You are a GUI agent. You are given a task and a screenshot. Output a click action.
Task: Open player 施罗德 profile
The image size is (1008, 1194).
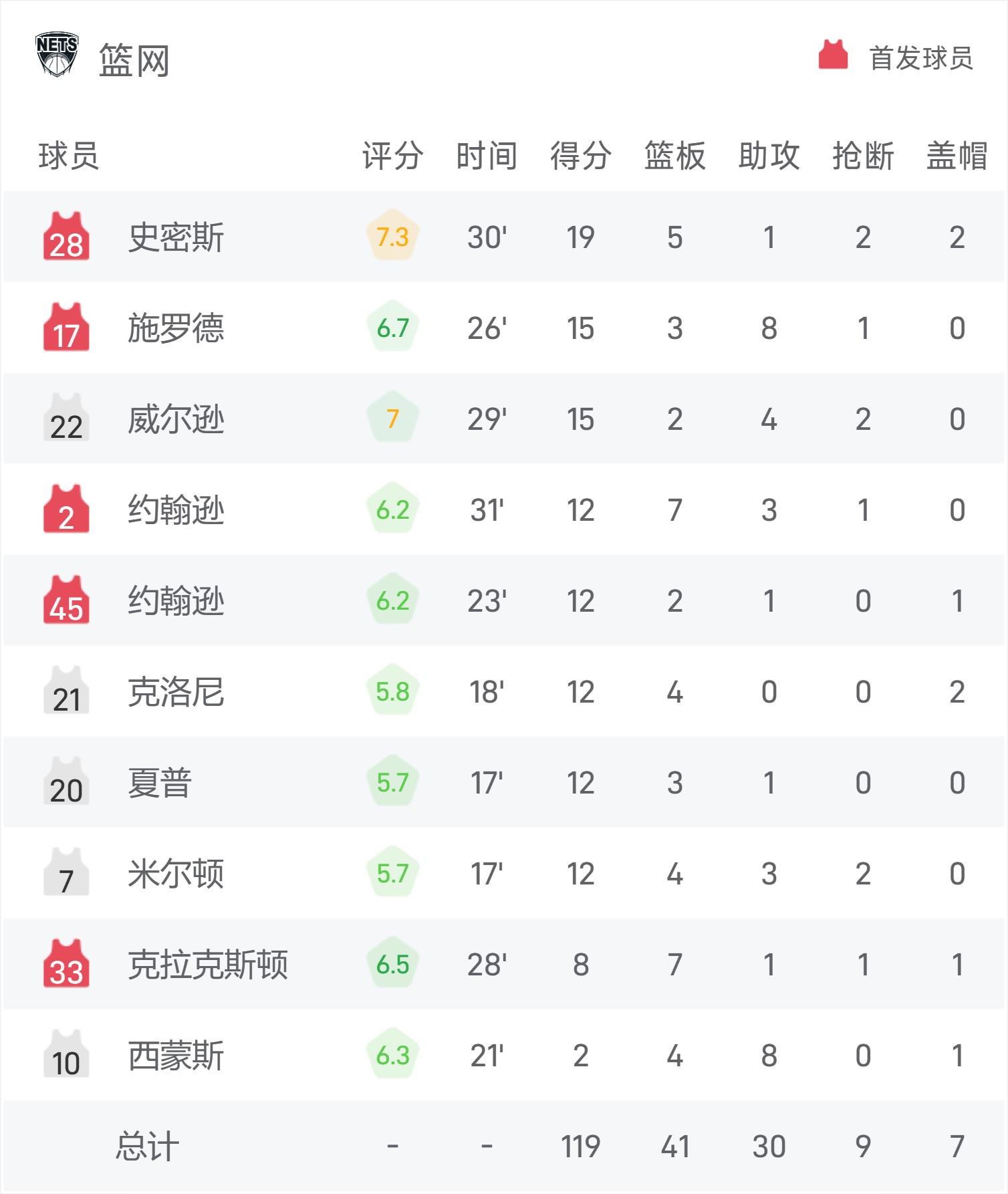pyautogui.click(x=176, y=328)
